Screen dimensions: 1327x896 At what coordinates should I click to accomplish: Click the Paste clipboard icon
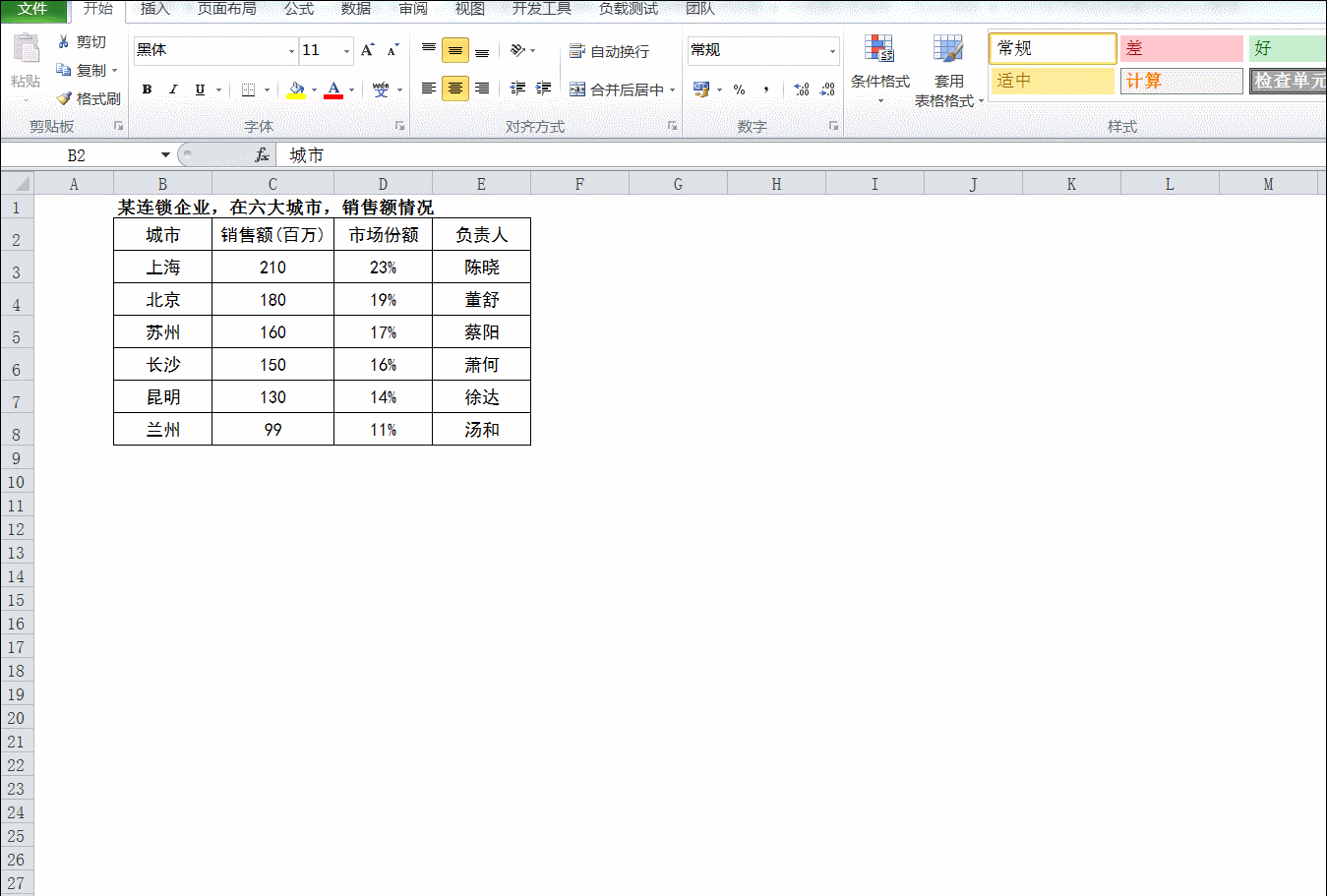(26, 49)
